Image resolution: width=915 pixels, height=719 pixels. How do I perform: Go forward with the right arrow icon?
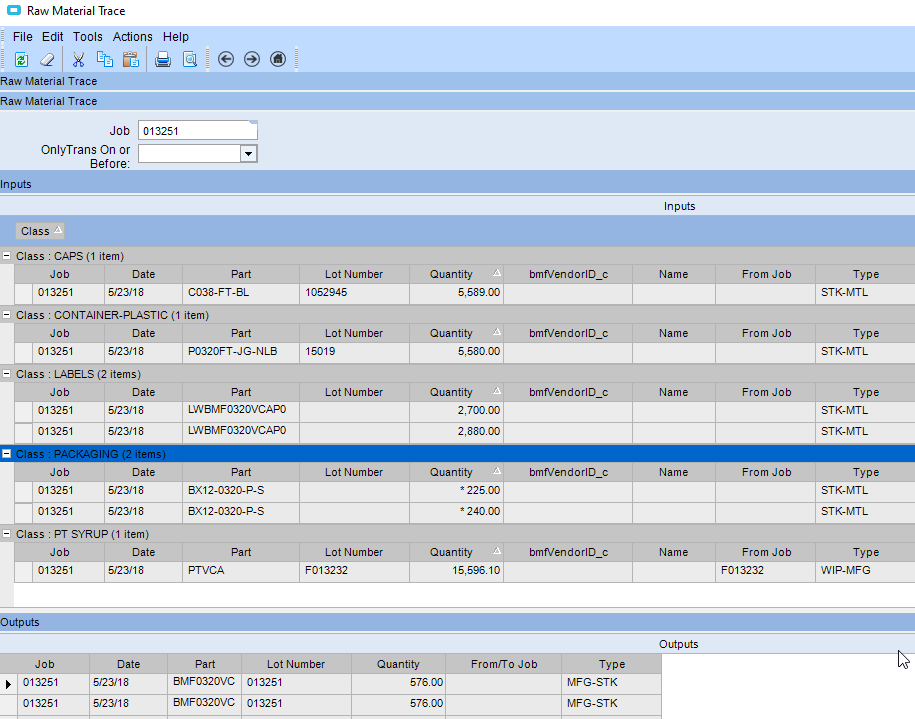pos(252,59)
